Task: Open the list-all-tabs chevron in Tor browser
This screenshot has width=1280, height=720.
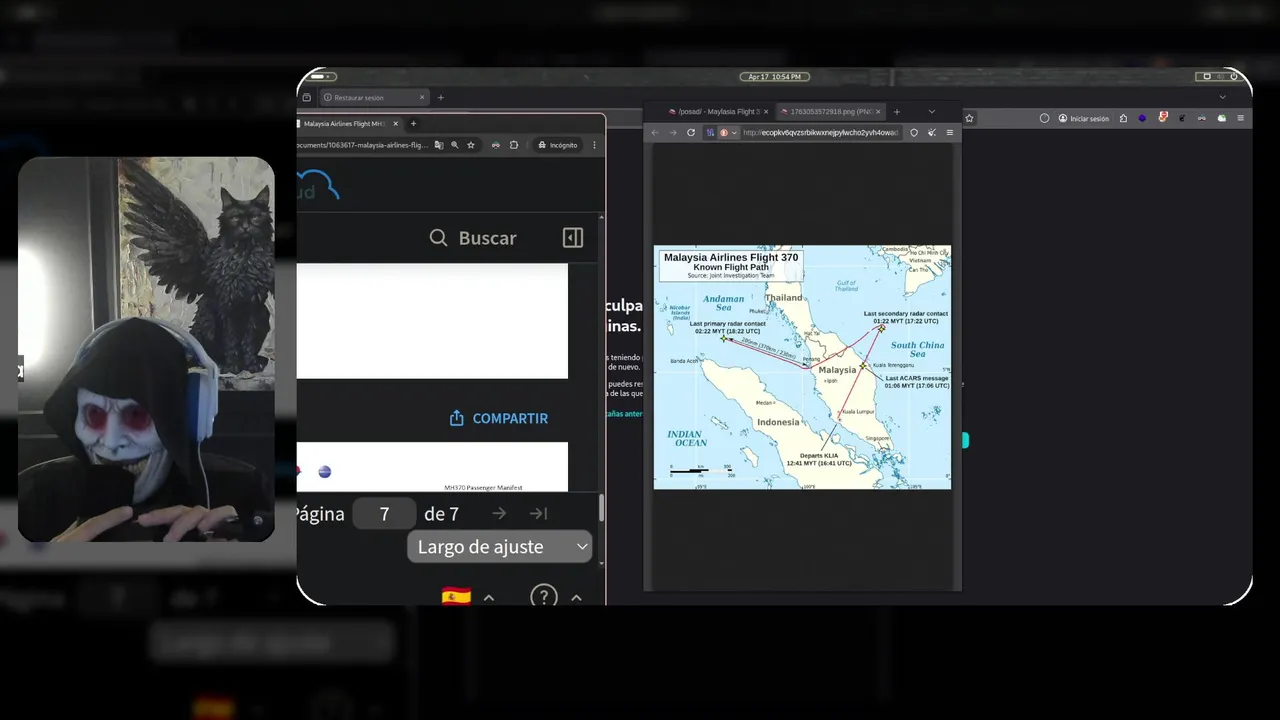Action: pos(932,112)
